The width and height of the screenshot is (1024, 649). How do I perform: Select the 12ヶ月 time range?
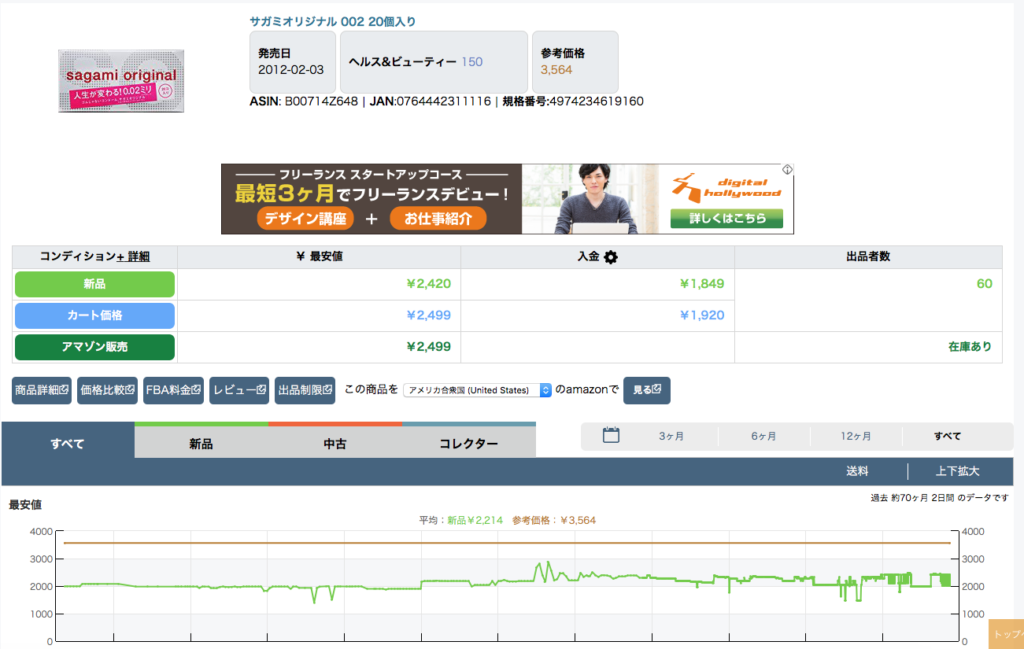click(856, 436)
